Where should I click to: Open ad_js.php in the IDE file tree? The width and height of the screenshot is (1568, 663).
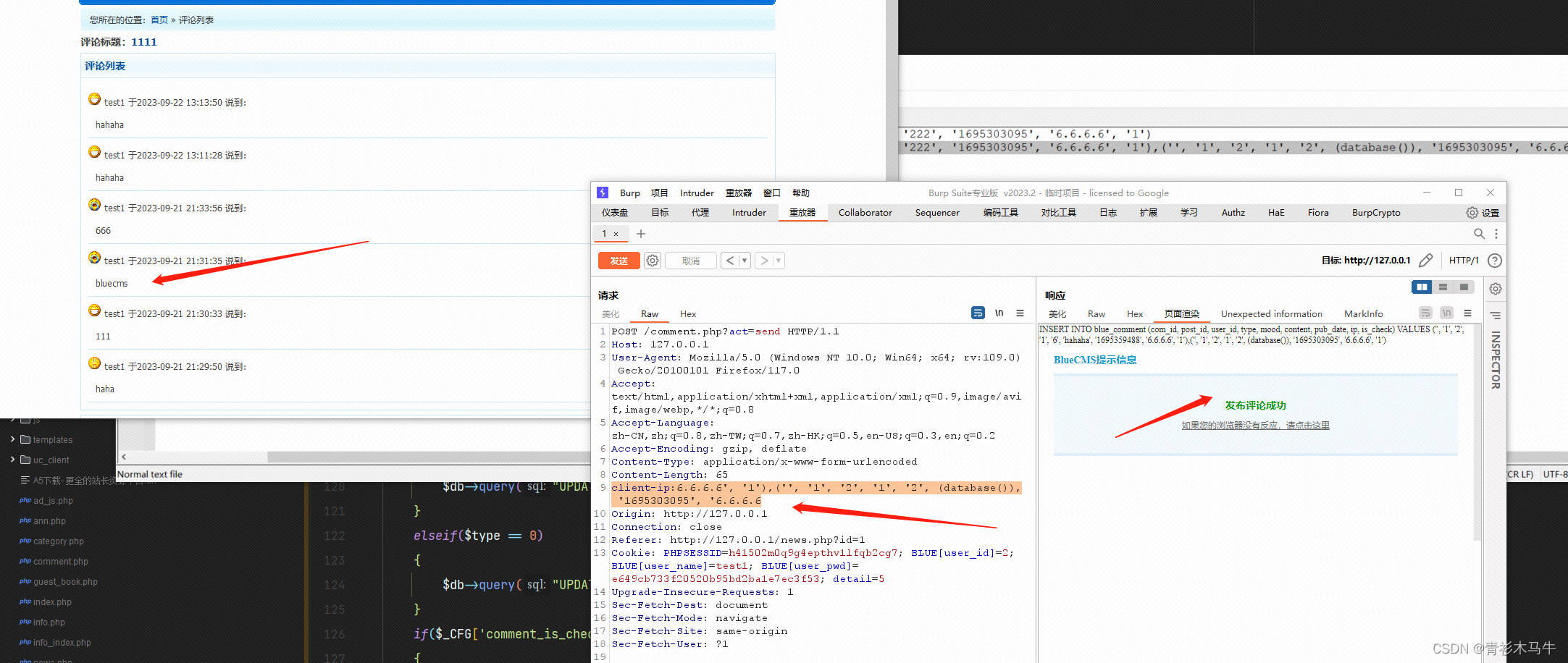pos(53,501)
